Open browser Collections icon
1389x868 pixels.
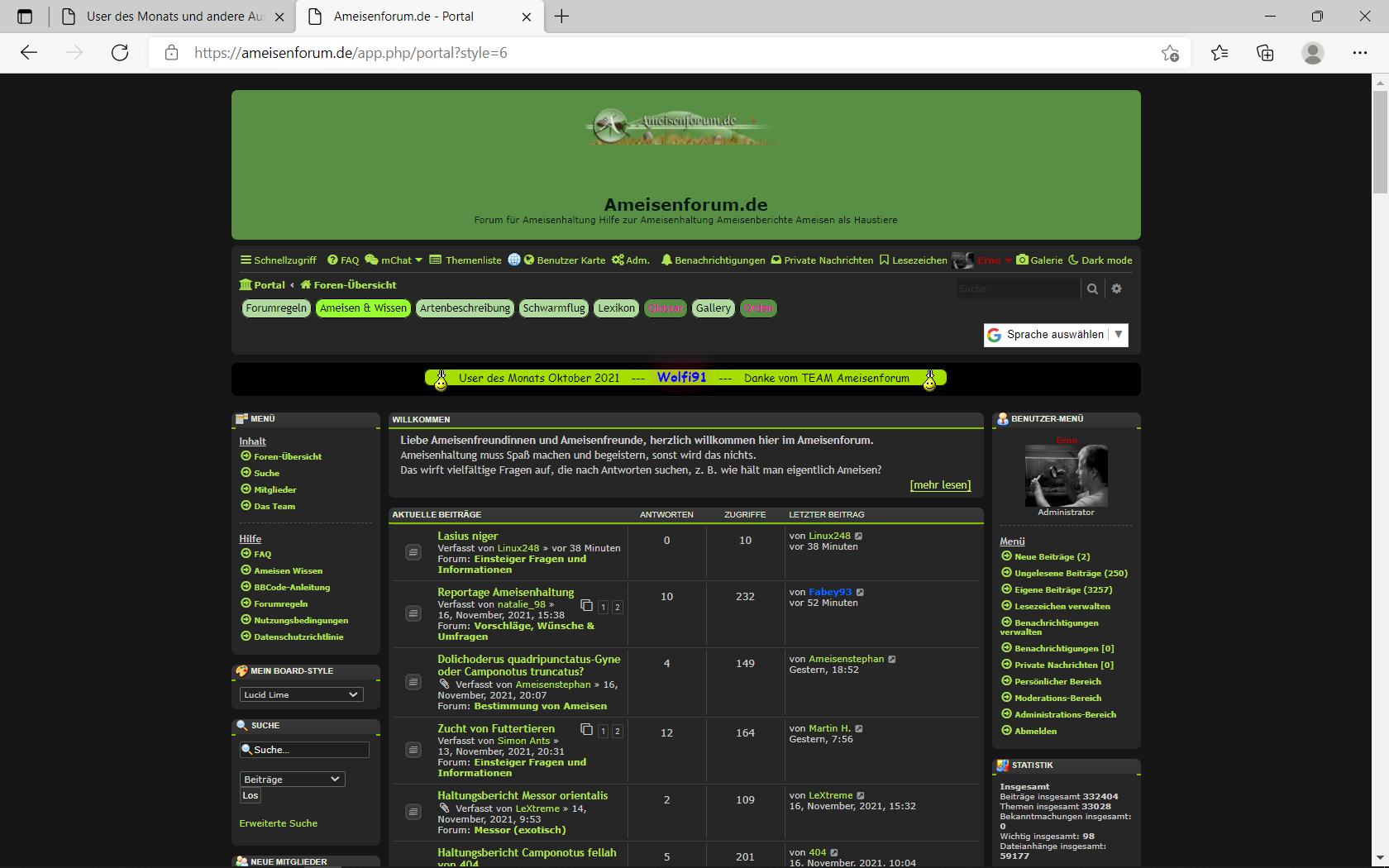[x=1265, y=53]
